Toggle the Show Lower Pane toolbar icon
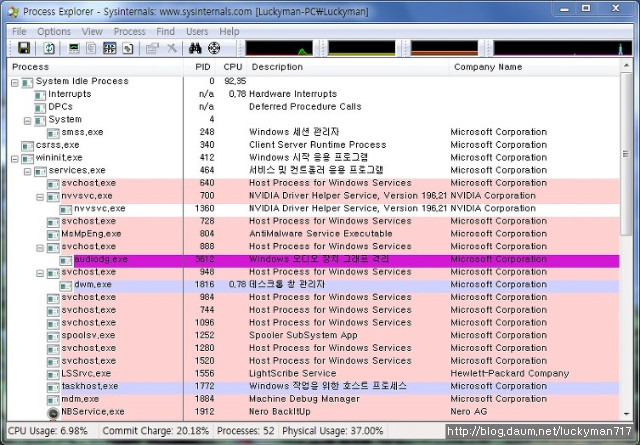The height and width of the screenshot is (445, 640). click(109, 48)
